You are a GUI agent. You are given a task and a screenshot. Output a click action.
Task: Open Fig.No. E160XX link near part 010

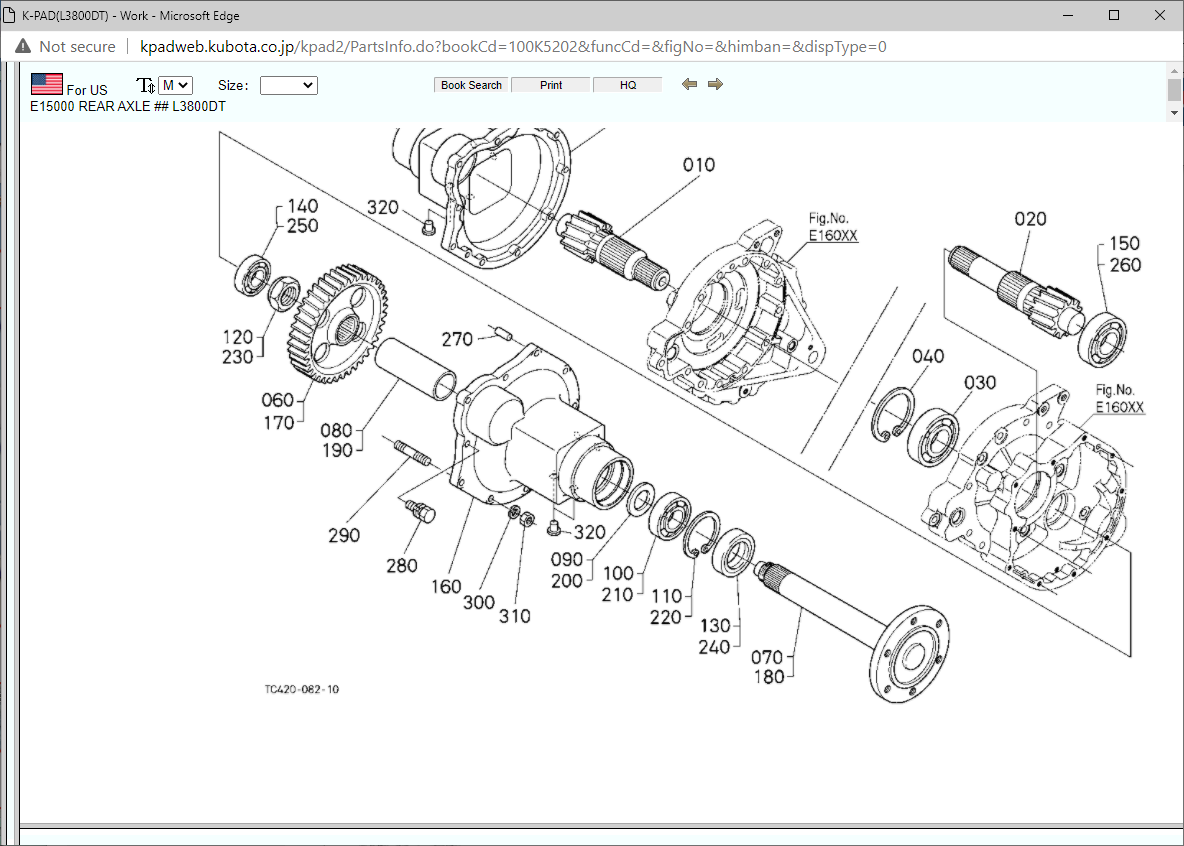(833, 236)
